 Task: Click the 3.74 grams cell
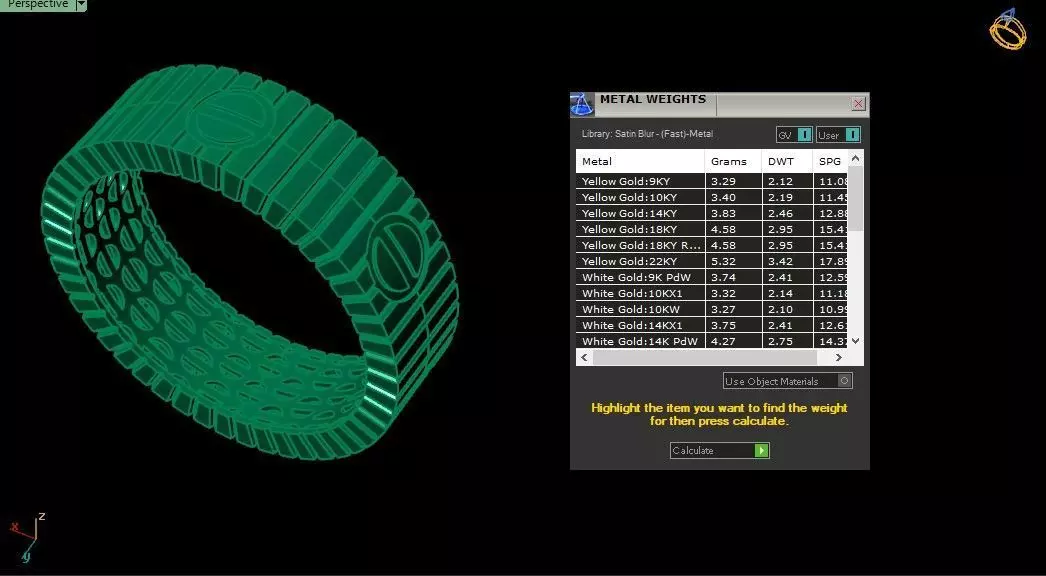click(733, 277)
